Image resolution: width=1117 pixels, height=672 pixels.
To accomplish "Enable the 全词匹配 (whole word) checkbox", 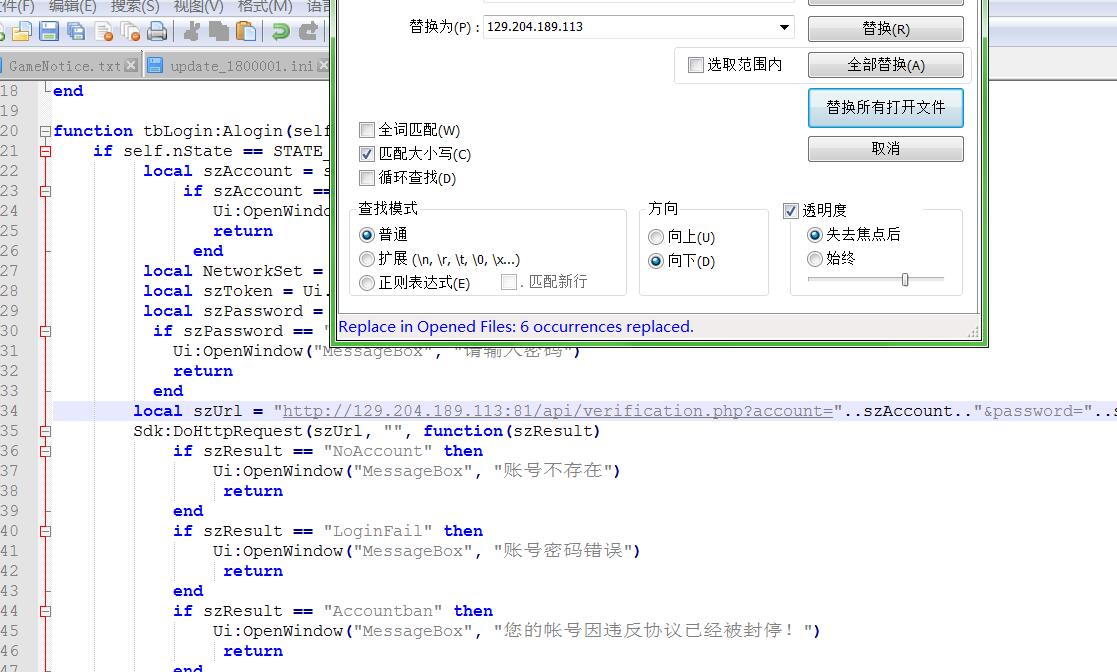I will (367, 130).
